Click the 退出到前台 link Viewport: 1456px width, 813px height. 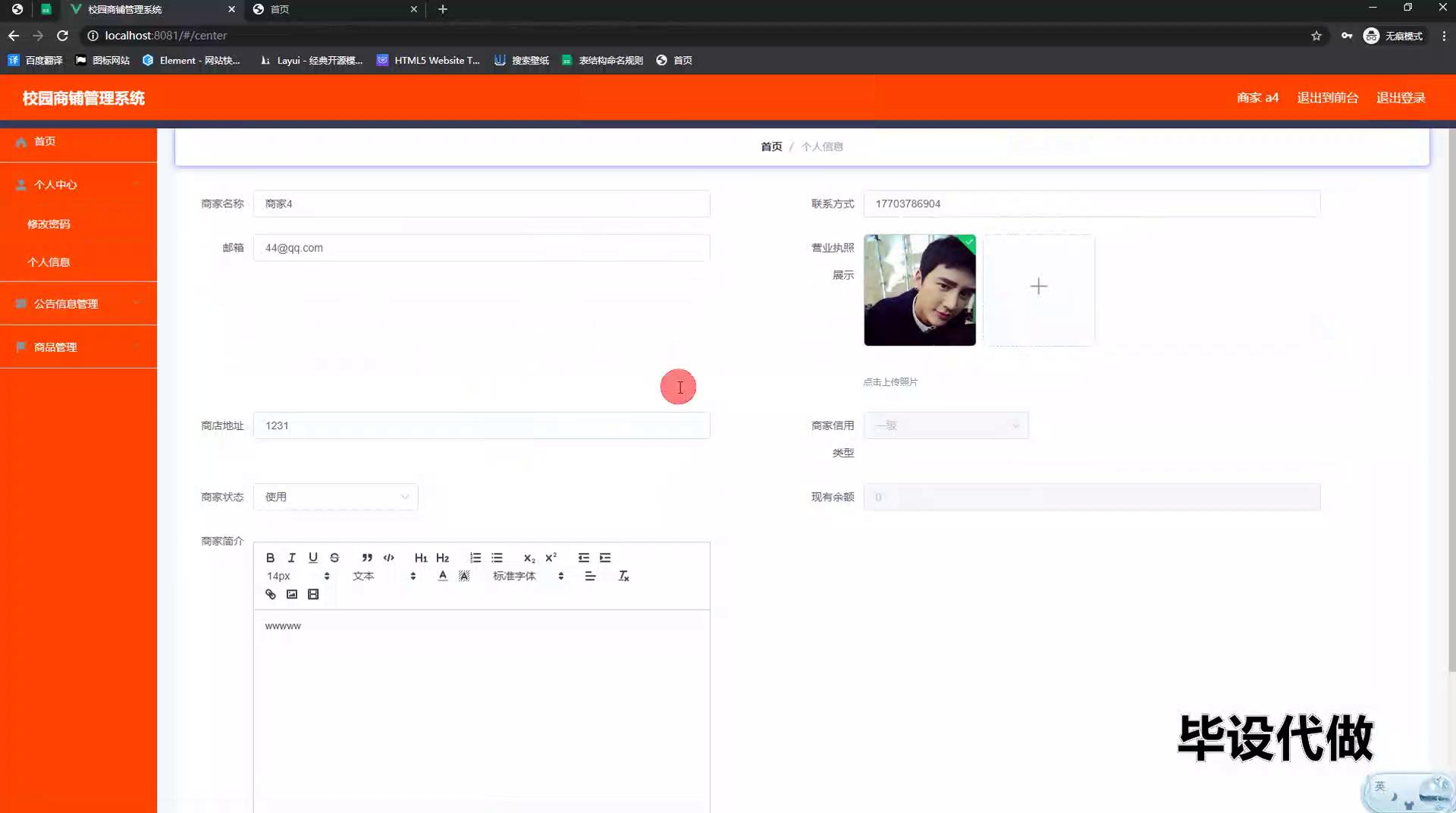click(1327, 98)
